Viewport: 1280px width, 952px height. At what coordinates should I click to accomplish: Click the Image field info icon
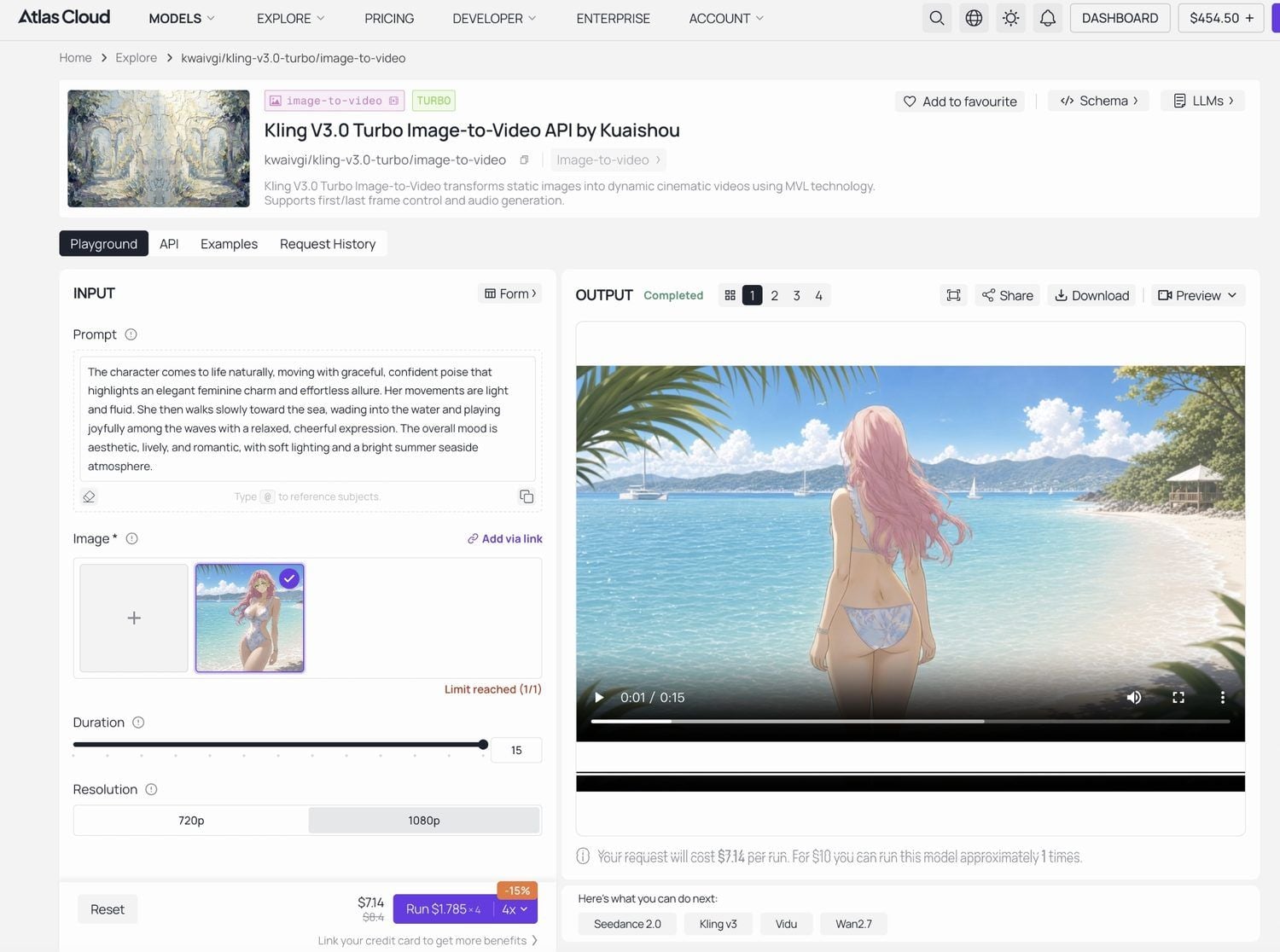tap(131, 538)
